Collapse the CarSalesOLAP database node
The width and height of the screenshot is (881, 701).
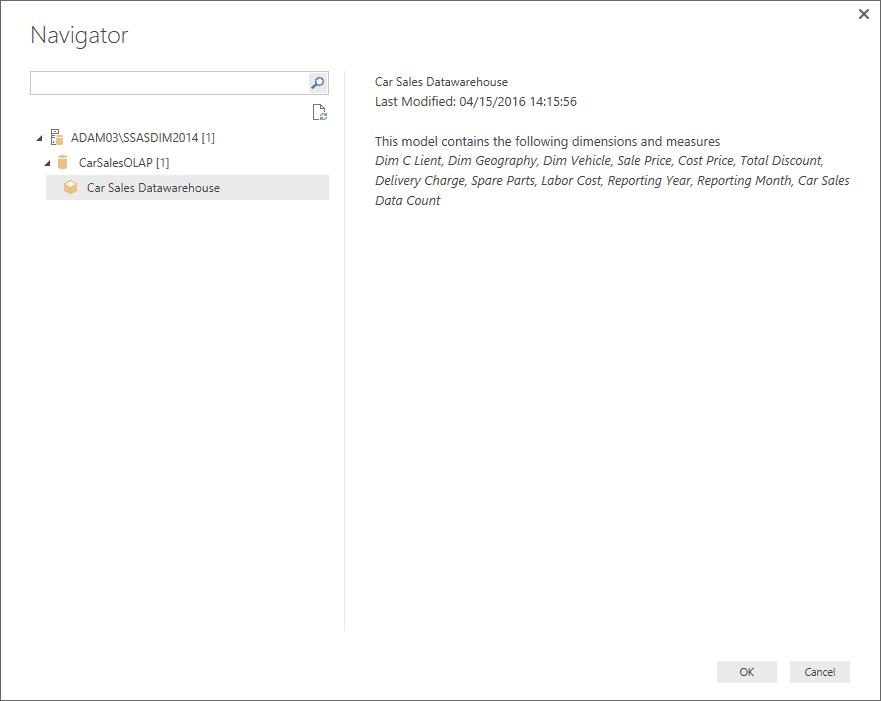tap(47, 163)
